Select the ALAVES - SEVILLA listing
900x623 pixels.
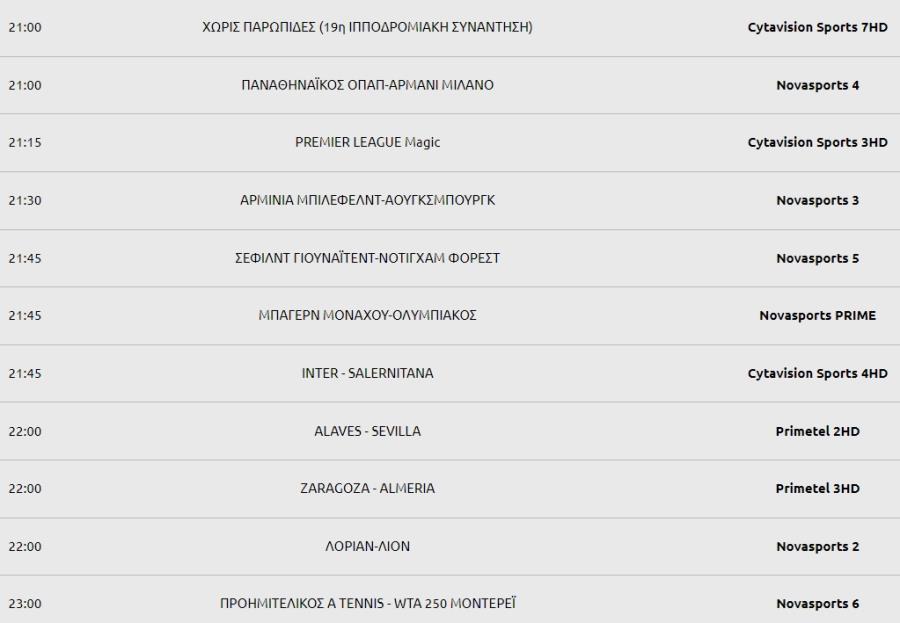(x=367, y=431)
